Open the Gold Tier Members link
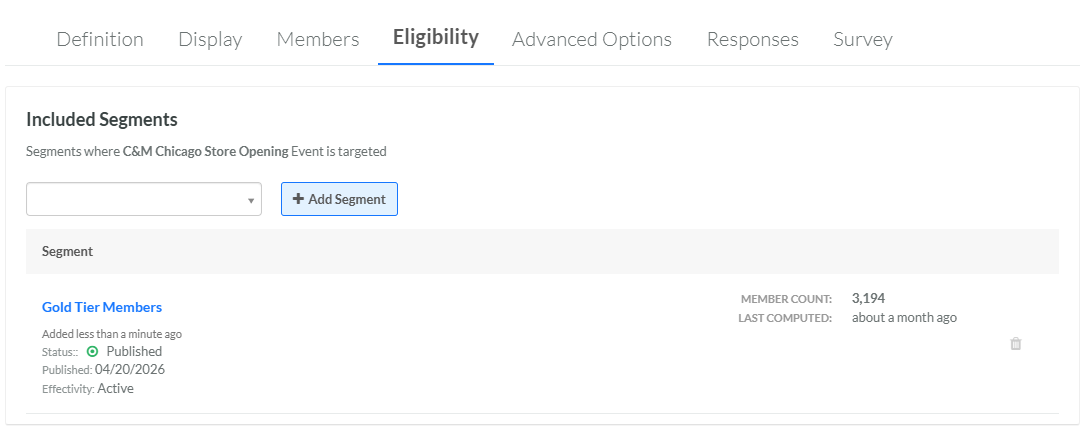 click(x=102, y=307)
